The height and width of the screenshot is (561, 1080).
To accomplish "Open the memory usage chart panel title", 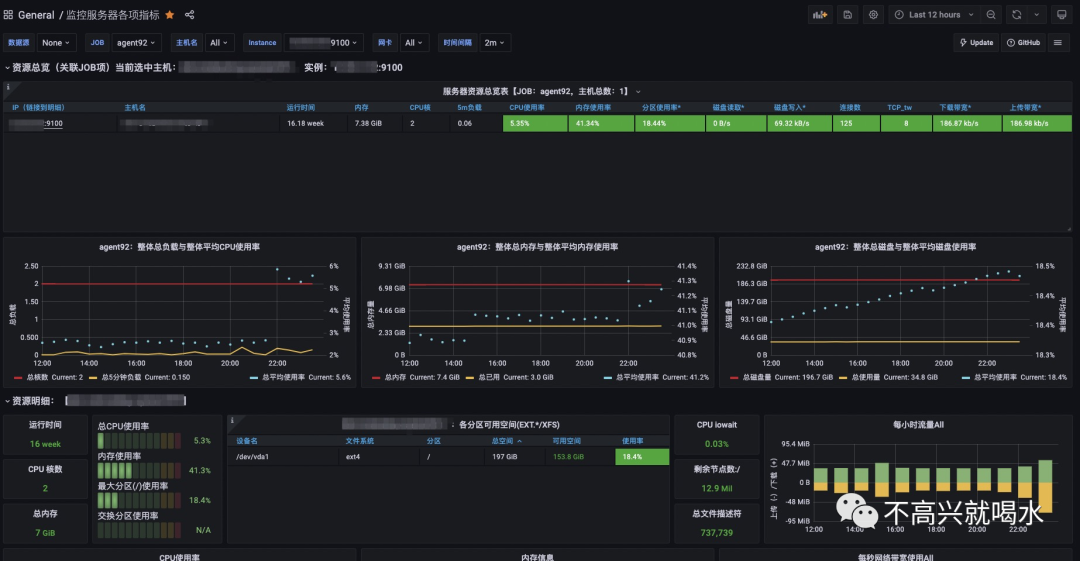I will tap(537, 247).
